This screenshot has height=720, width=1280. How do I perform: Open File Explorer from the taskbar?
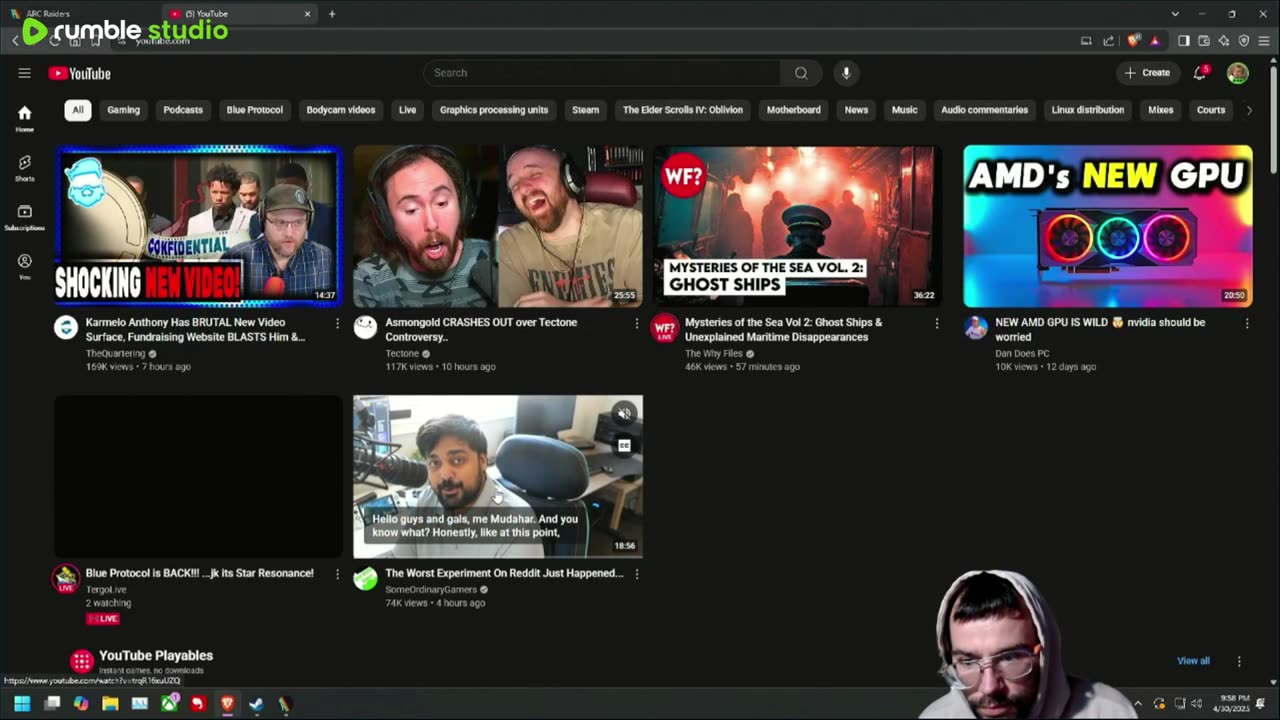110,704
